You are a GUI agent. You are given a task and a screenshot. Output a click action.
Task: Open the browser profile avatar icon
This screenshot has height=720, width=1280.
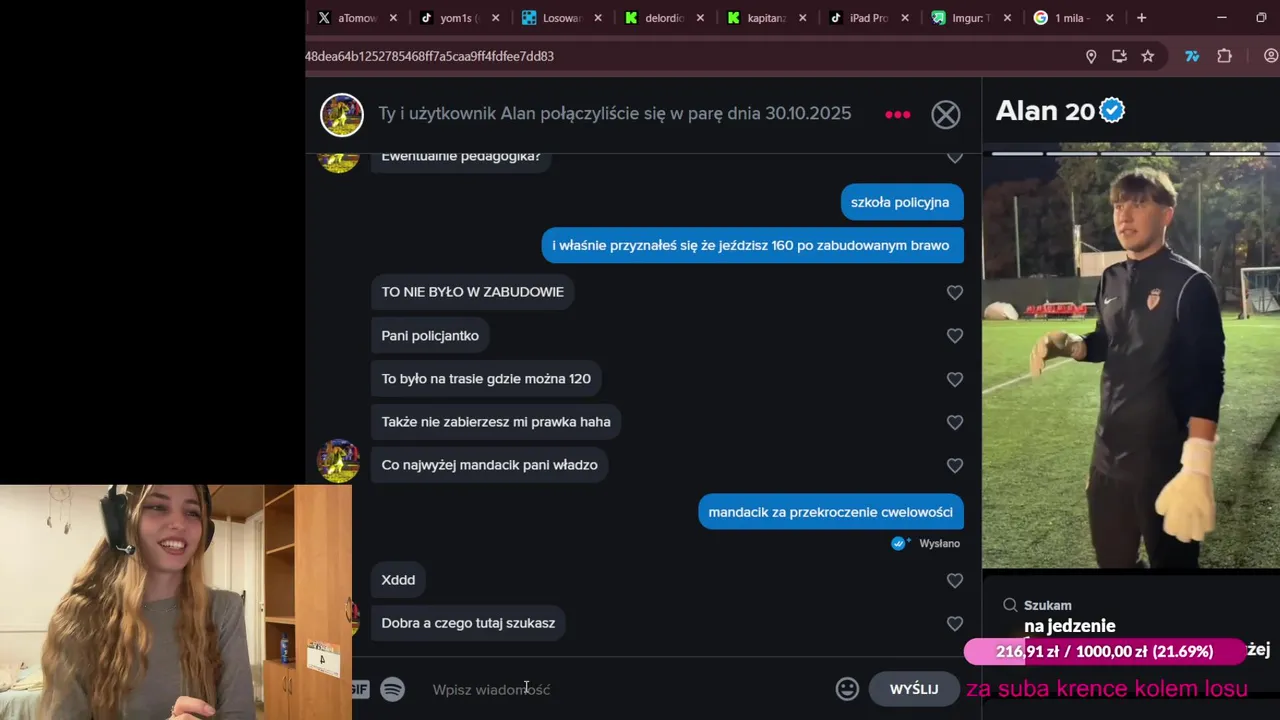1271,56
